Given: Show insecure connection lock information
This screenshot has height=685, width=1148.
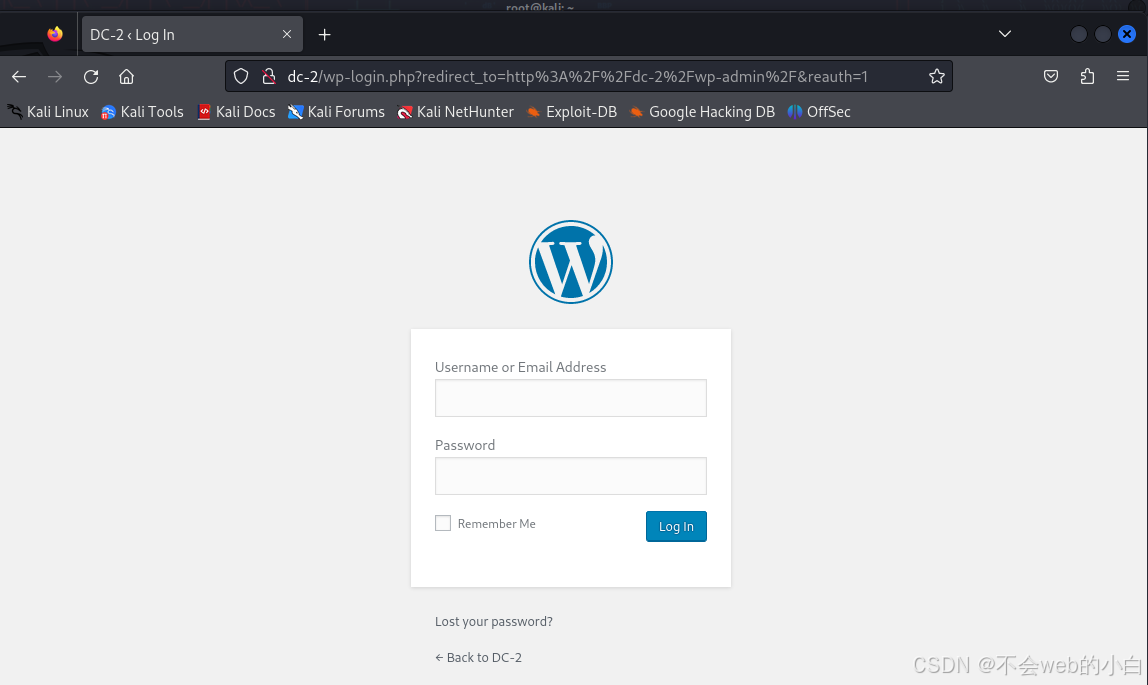Looking at the screenshot, I should pos(269,76).
